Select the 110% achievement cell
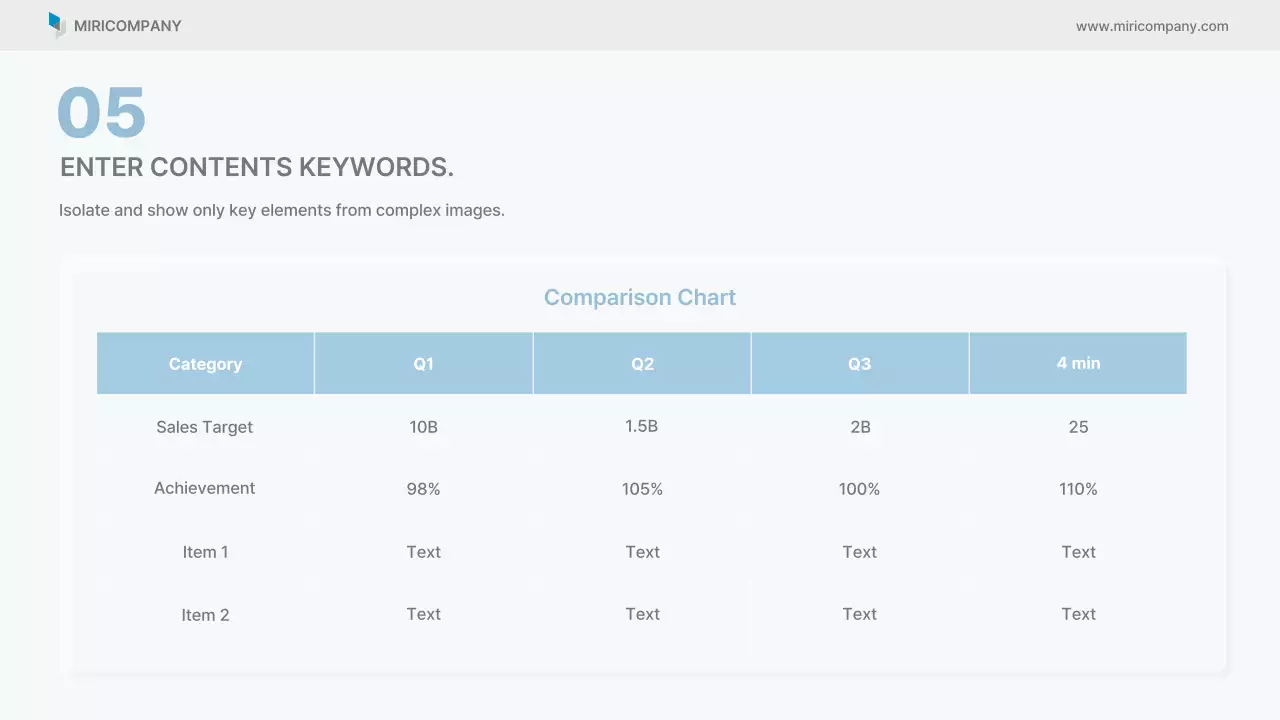The image size is (1280, 720). point(1078,489)
